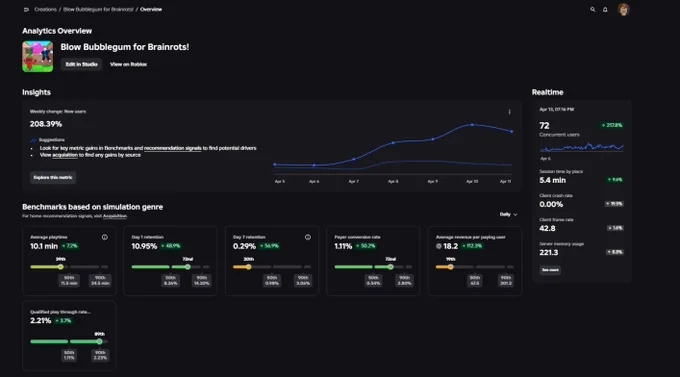Screen dimensions: 680x377
Task: Show the info icon on Average playtime card
Action: click(105, 237)
